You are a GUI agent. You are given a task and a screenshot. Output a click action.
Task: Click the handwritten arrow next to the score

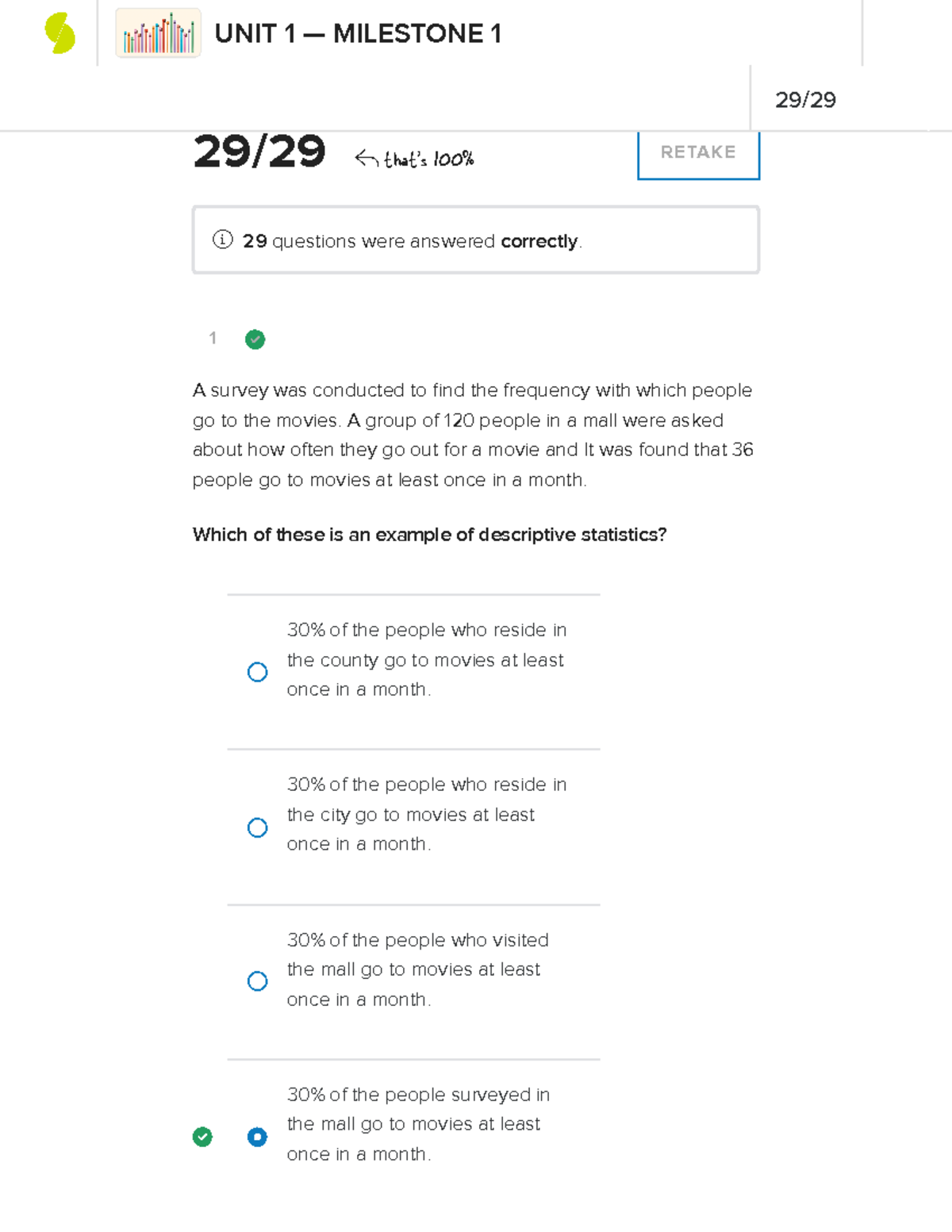367,156
